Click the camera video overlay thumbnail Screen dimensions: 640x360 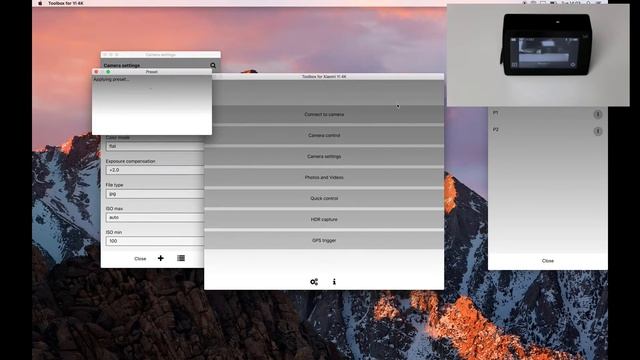[x=538, y=55]
